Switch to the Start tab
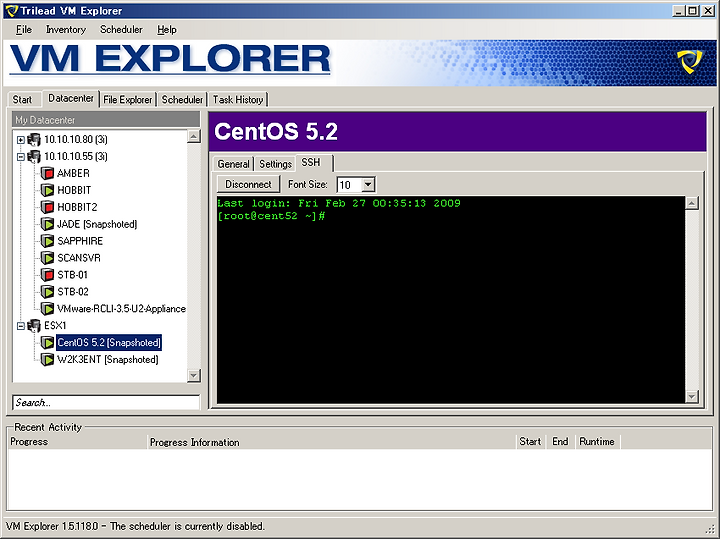The height and width of the screenshot is (539, 720). coord(22,100)
